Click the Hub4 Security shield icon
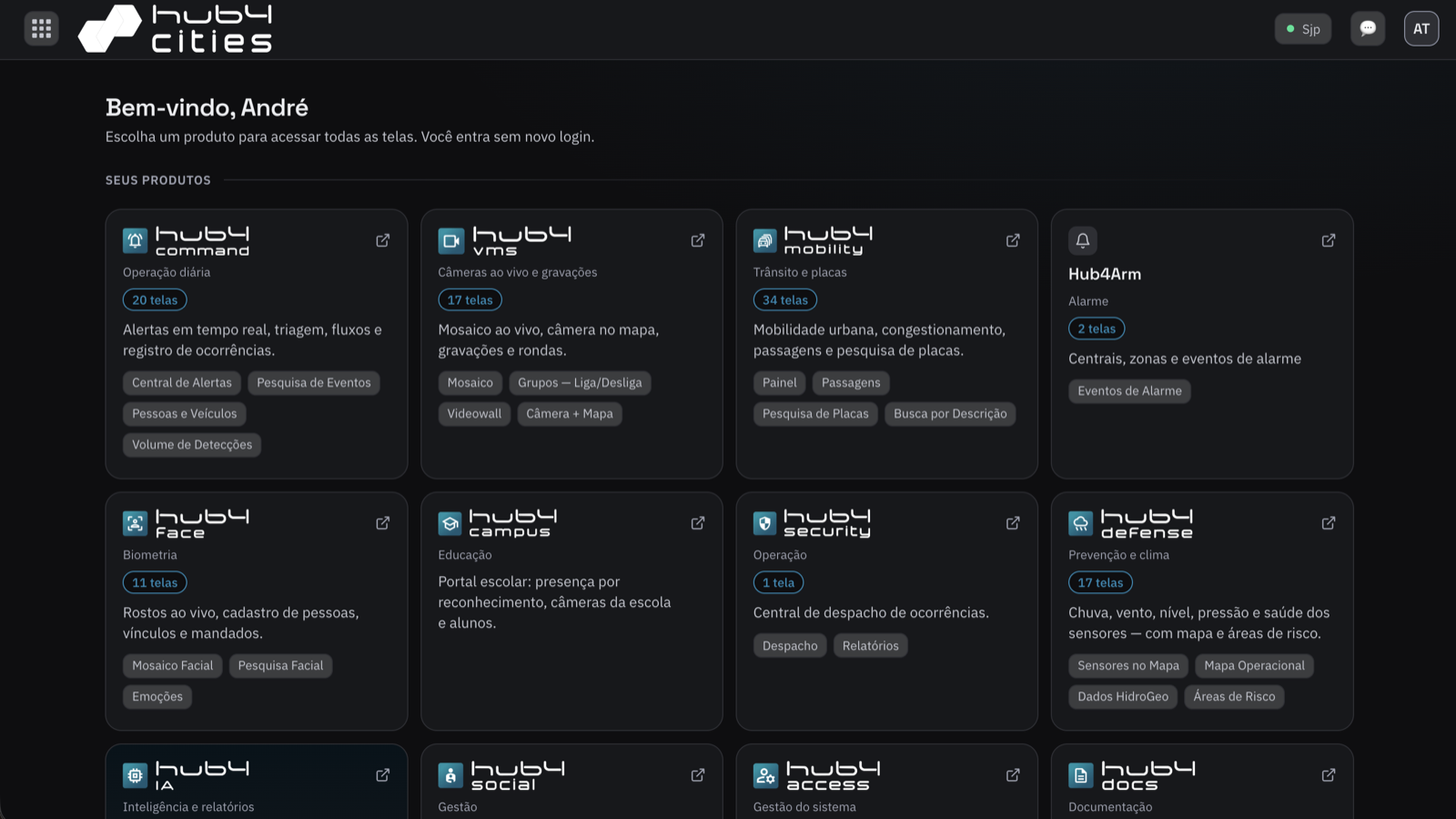This screenshot has width=1456, height=819. tap(765, 523)
